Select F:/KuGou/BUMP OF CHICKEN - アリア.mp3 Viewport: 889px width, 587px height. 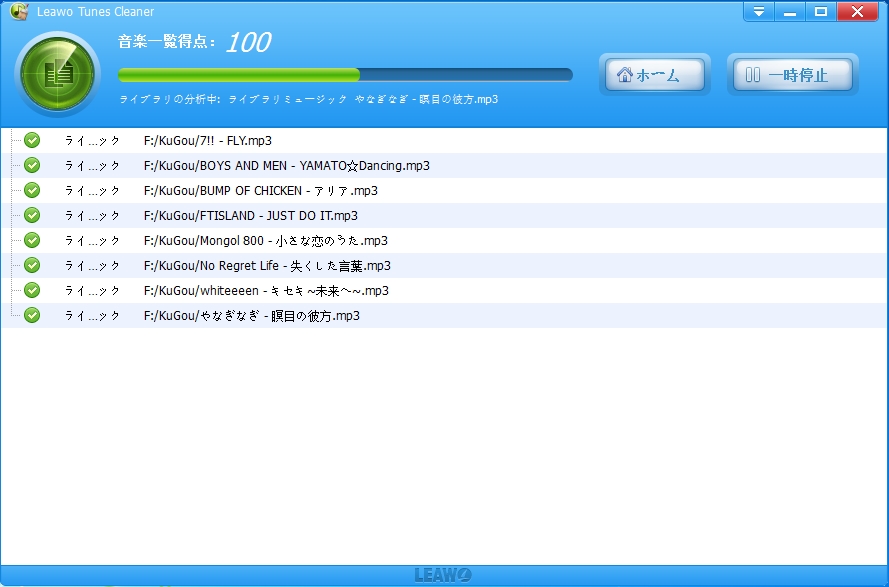pos(261,191)
